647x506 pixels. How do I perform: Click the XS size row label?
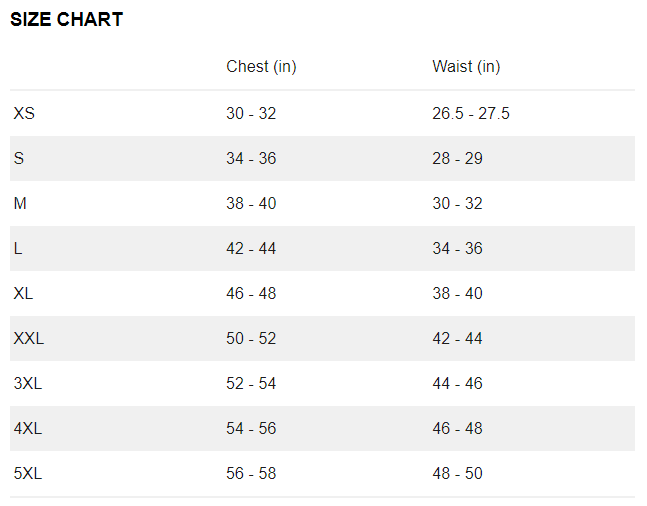pyautogui.click(x=24, y=113)
